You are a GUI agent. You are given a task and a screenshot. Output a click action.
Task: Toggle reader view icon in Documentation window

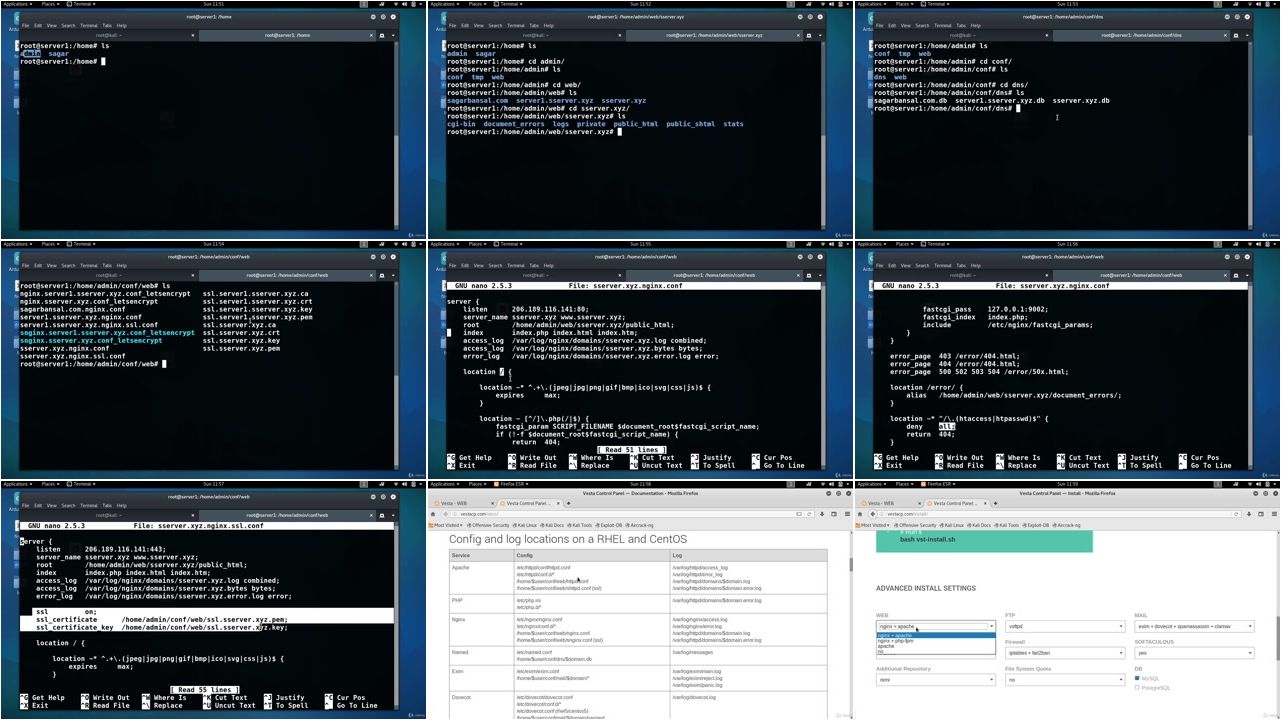click(798, 514)
